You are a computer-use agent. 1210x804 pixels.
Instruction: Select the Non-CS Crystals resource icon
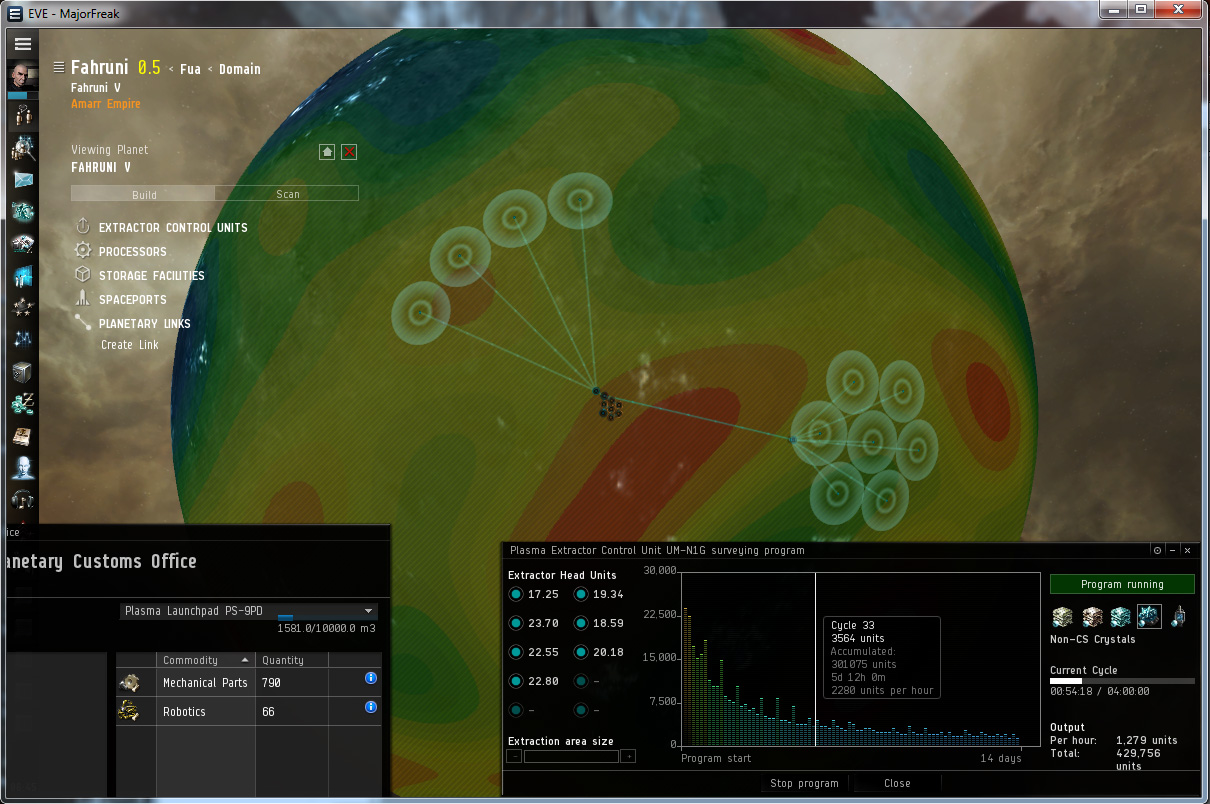1149,616
